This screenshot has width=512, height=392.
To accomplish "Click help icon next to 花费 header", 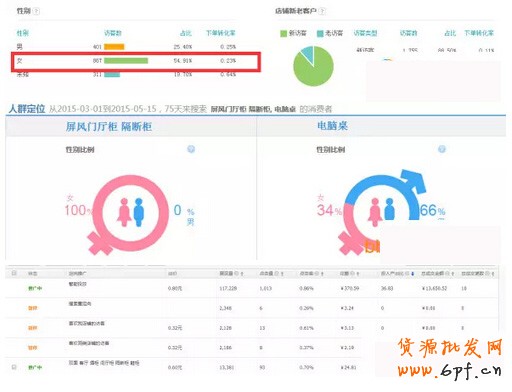I will click(x=352, y=273).
